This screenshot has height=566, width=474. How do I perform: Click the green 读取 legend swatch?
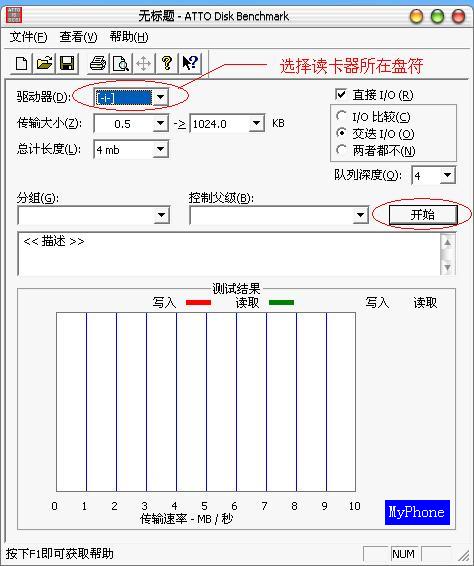pyautogui.click(x=281, y=302)
